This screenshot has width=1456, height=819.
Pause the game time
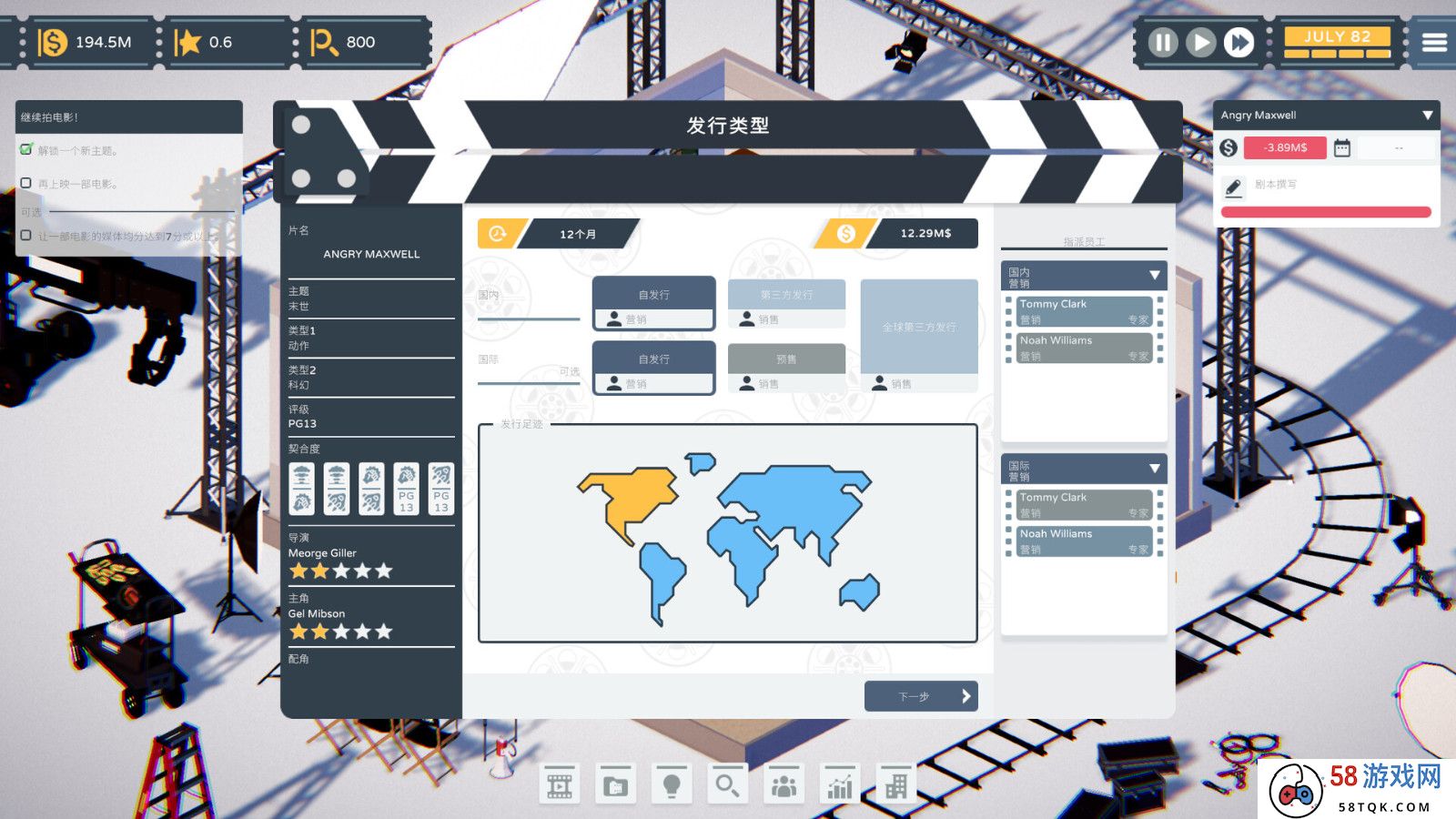pyautogui.click(x=1163, y=43)
